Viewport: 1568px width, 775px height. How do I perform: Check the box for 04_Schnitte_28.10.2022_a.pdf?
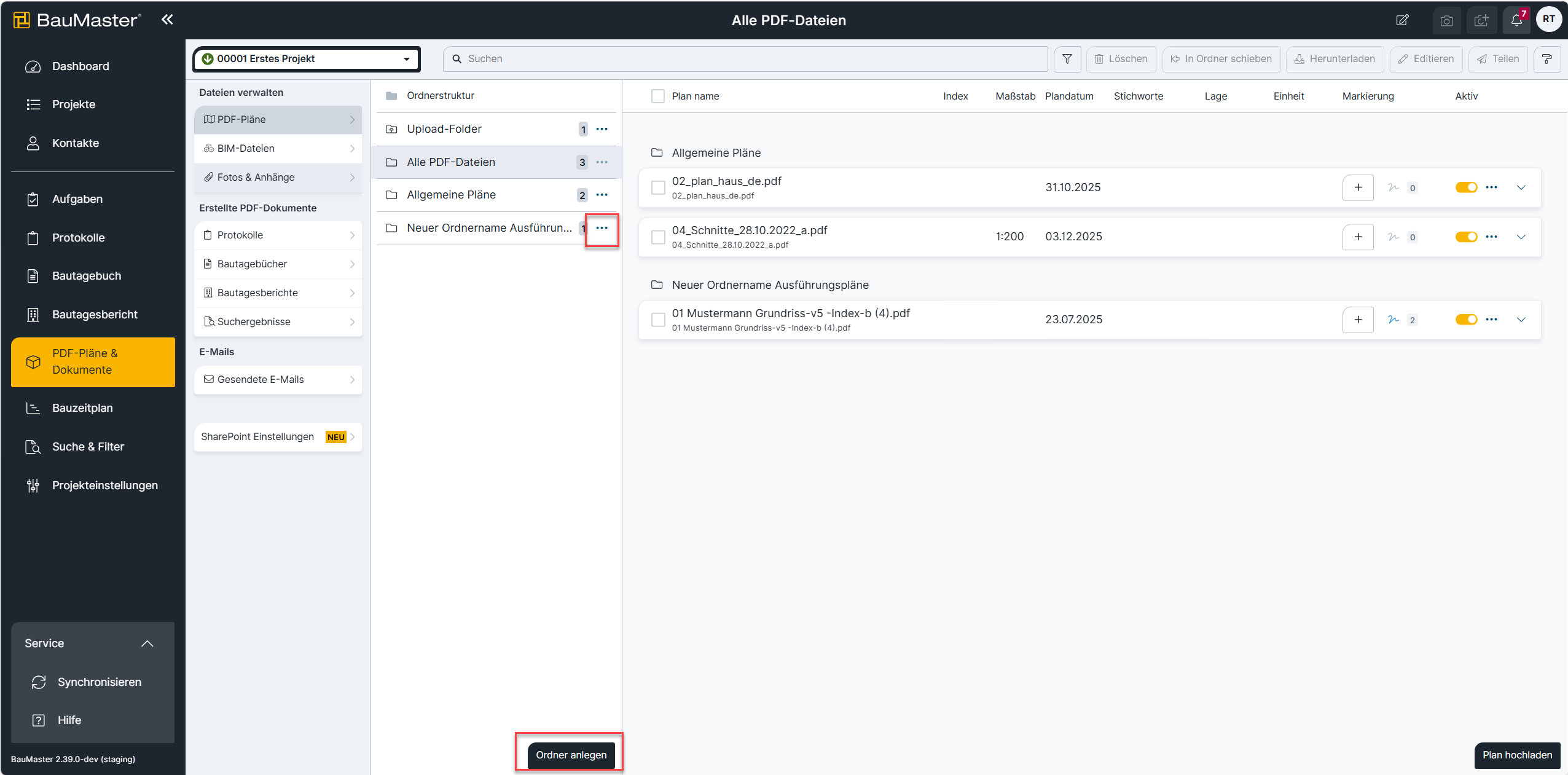pos(658,237)
